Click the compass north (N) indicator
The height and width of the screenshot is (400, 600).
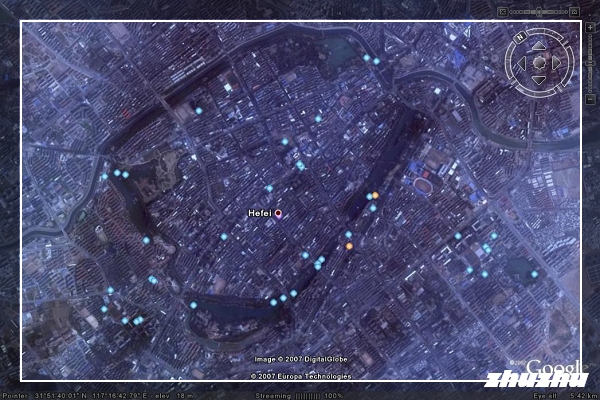519,37
